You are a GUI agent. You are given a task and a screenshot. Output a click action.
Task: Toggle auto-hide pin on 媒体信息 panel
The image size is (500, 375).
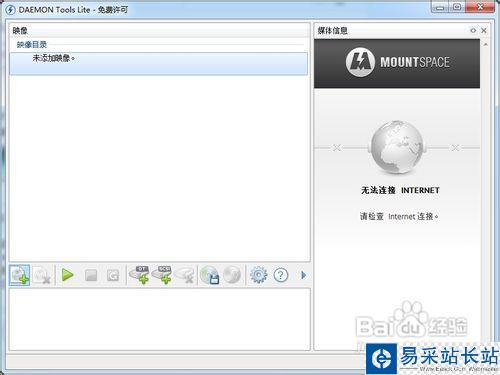473,31
